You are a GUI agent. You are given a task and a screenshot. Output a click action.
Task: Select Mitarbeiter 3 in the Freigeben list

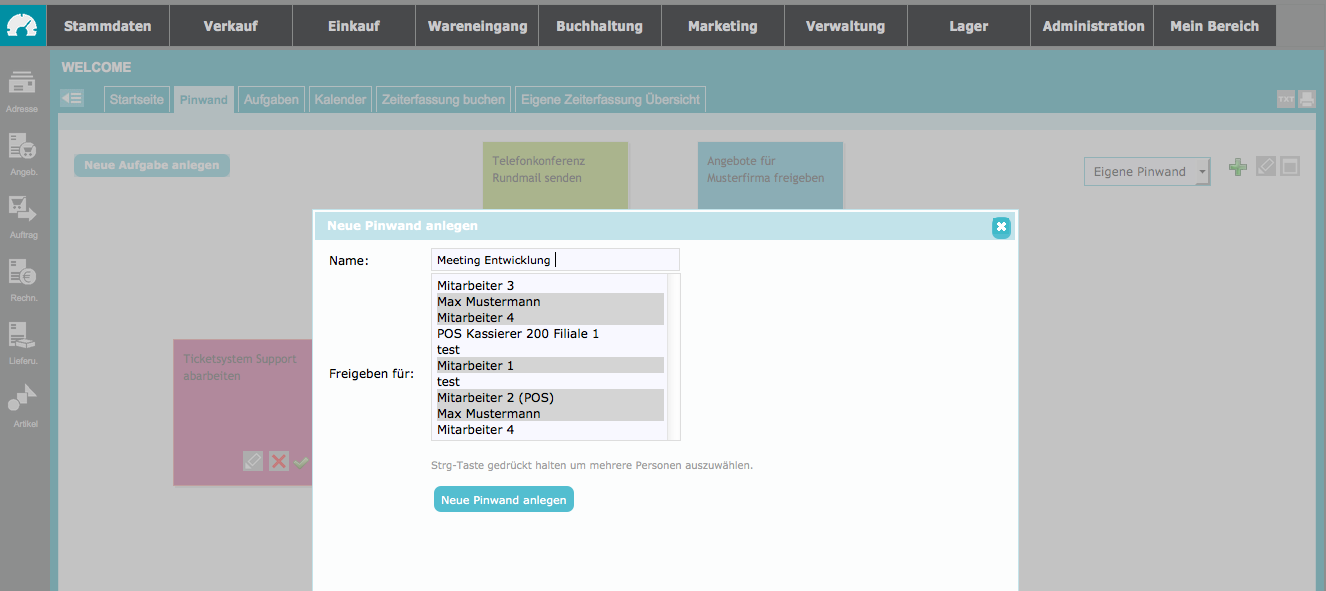coord(549,286)
